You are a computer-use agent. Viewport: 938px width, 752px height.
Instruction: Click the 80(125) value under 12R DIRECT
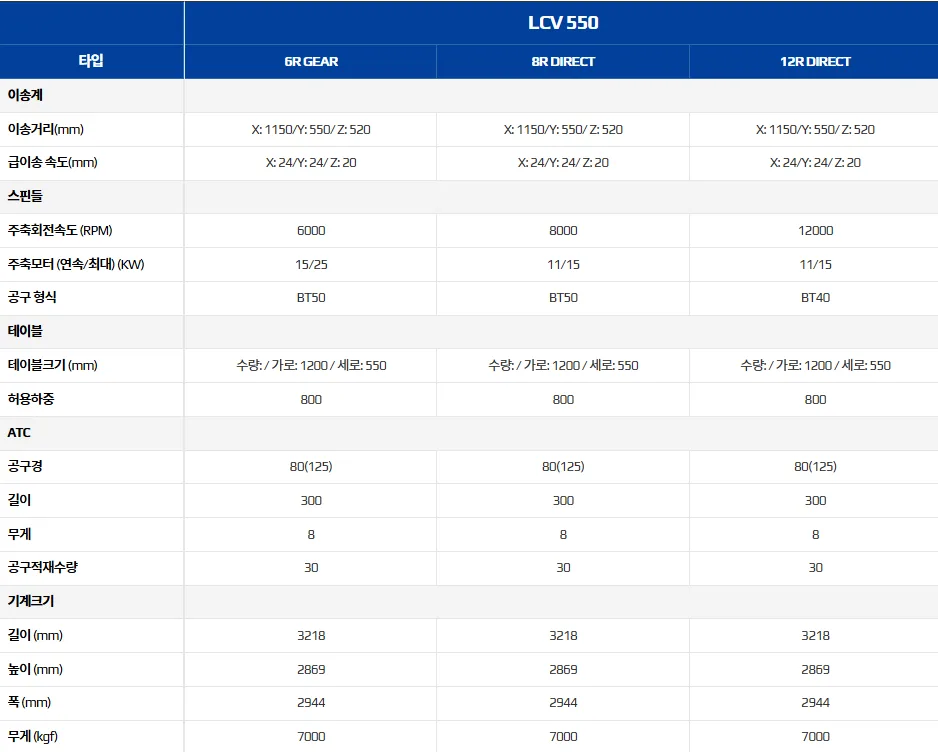click(x=815, y=466)
